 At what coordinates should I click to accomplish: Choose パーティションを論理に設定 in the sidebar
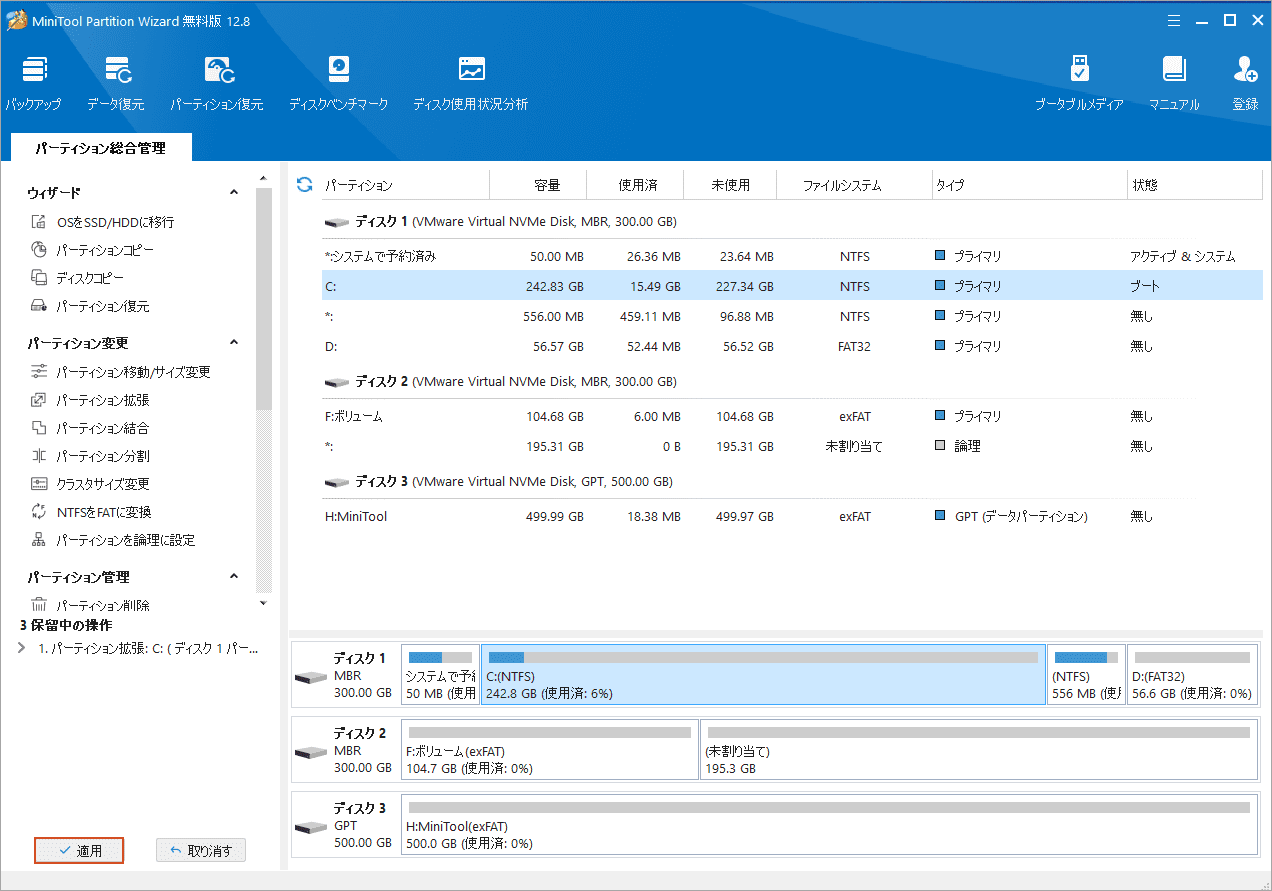[113, 540]
